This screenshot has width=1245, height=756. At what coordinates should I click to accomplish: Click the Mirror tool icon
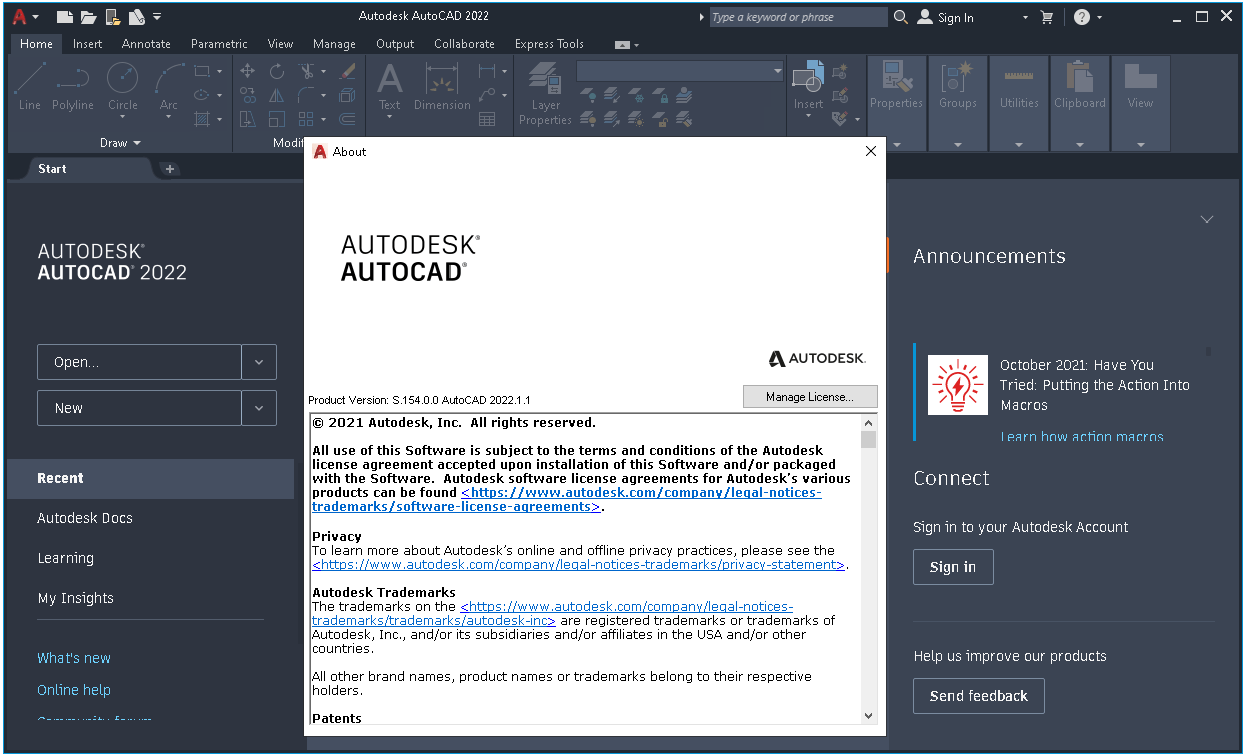277,95
